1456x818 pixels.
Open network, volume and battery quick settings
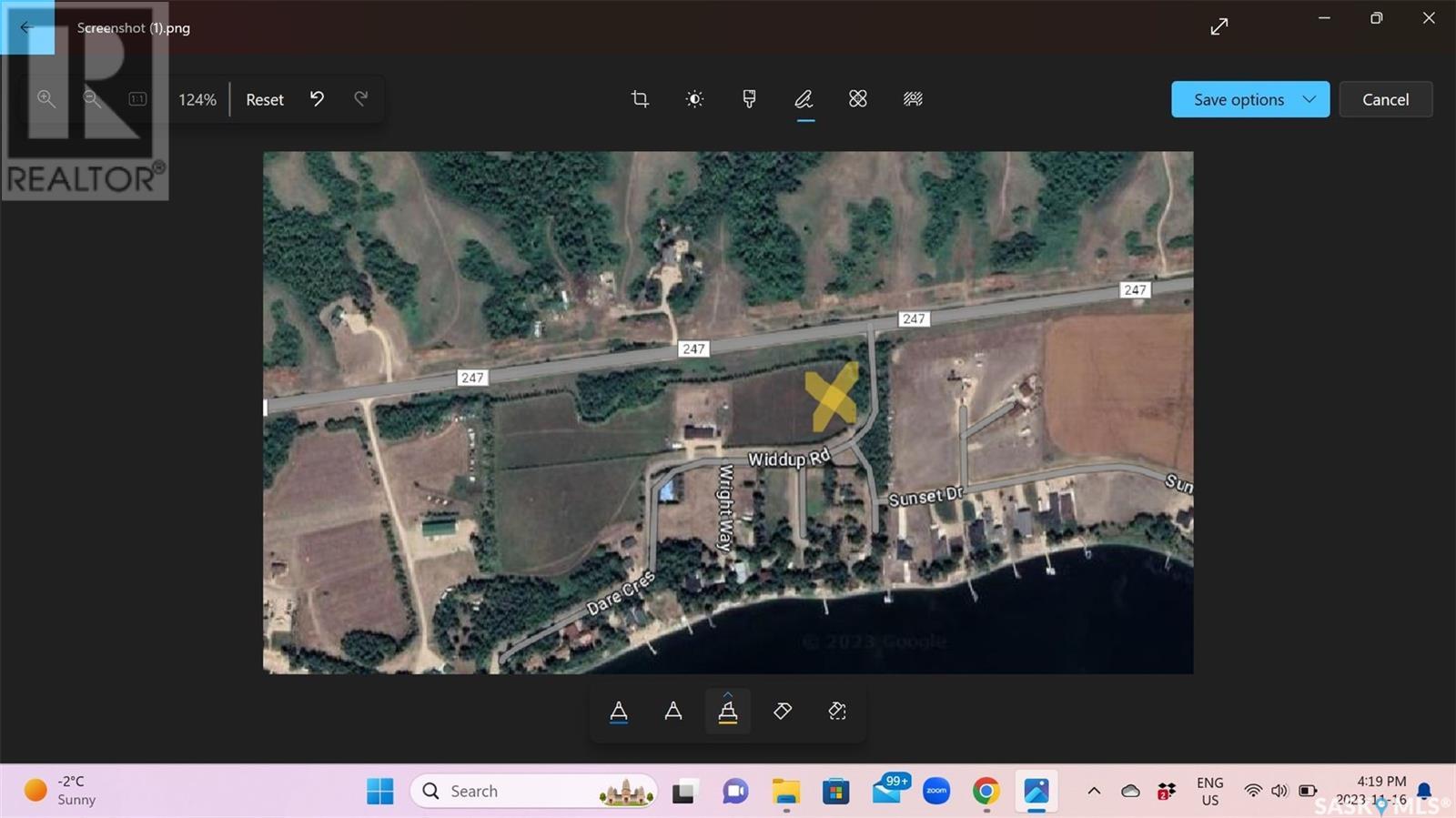pos(1280,792)
